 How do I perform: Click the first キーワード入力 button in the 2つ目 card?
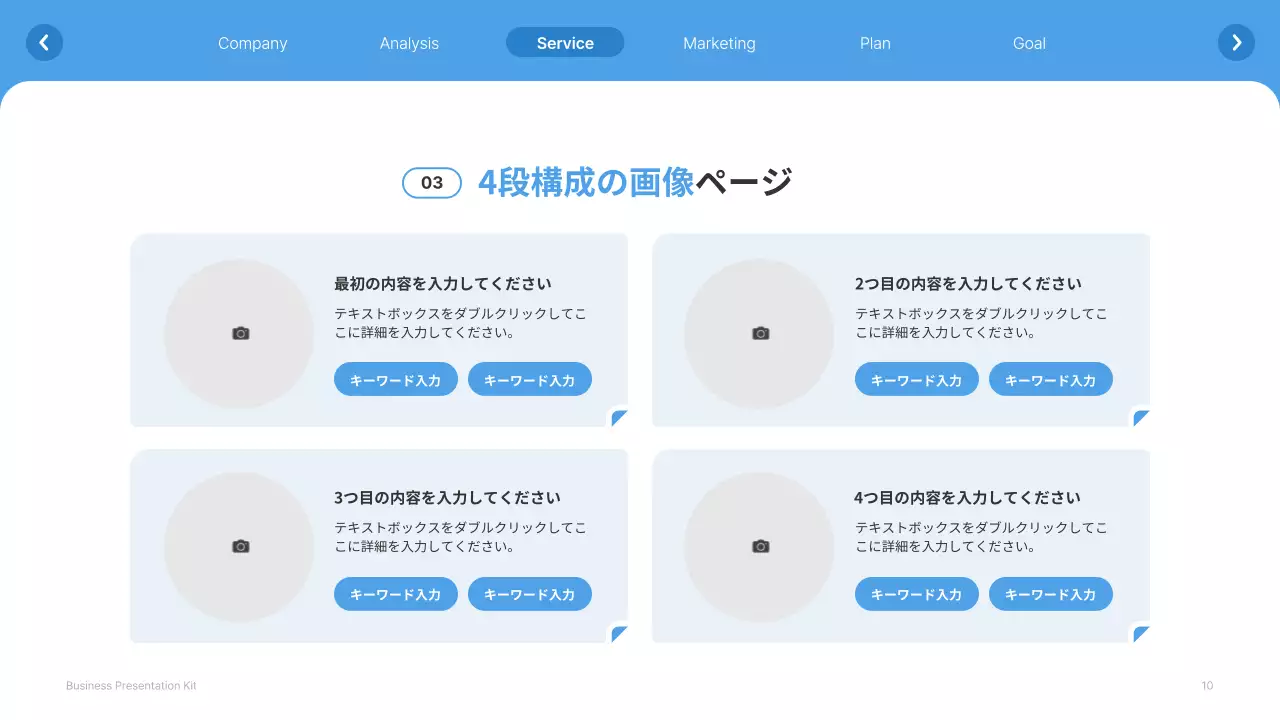point(917,379)
